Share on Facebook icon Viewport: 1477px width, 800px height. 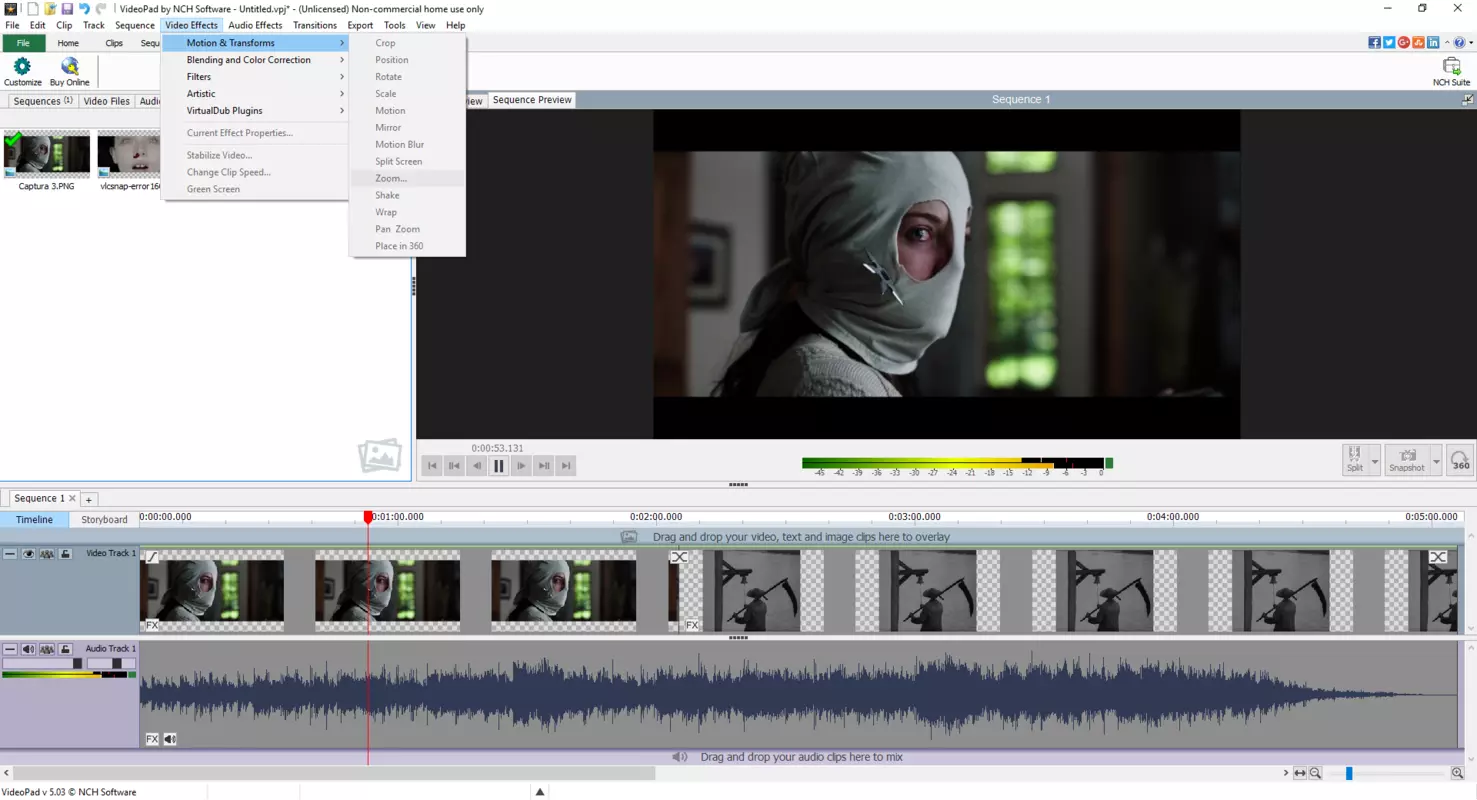click(1374, 43)
